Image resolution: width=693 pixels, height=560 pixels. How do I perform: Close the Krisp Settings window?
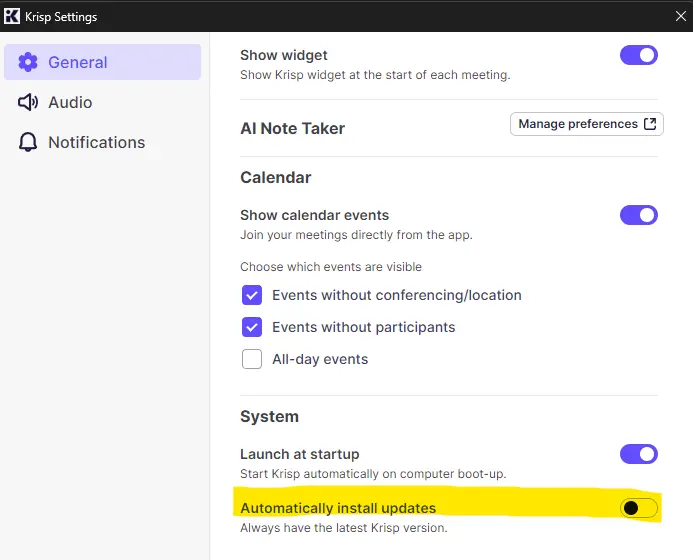tap(681, 16)
